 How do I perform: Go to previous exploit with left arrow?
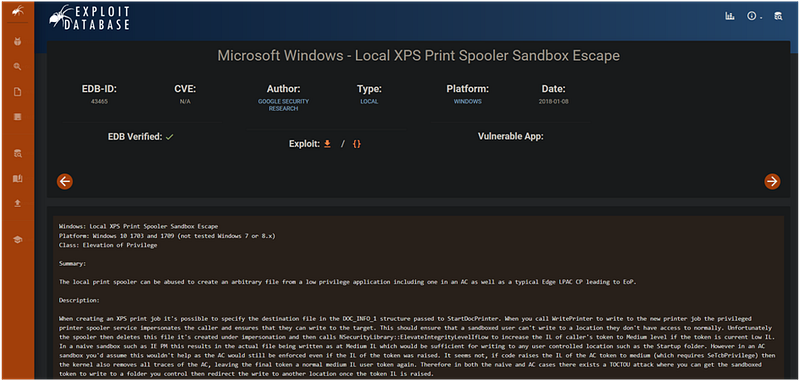(x=65, y=181)
